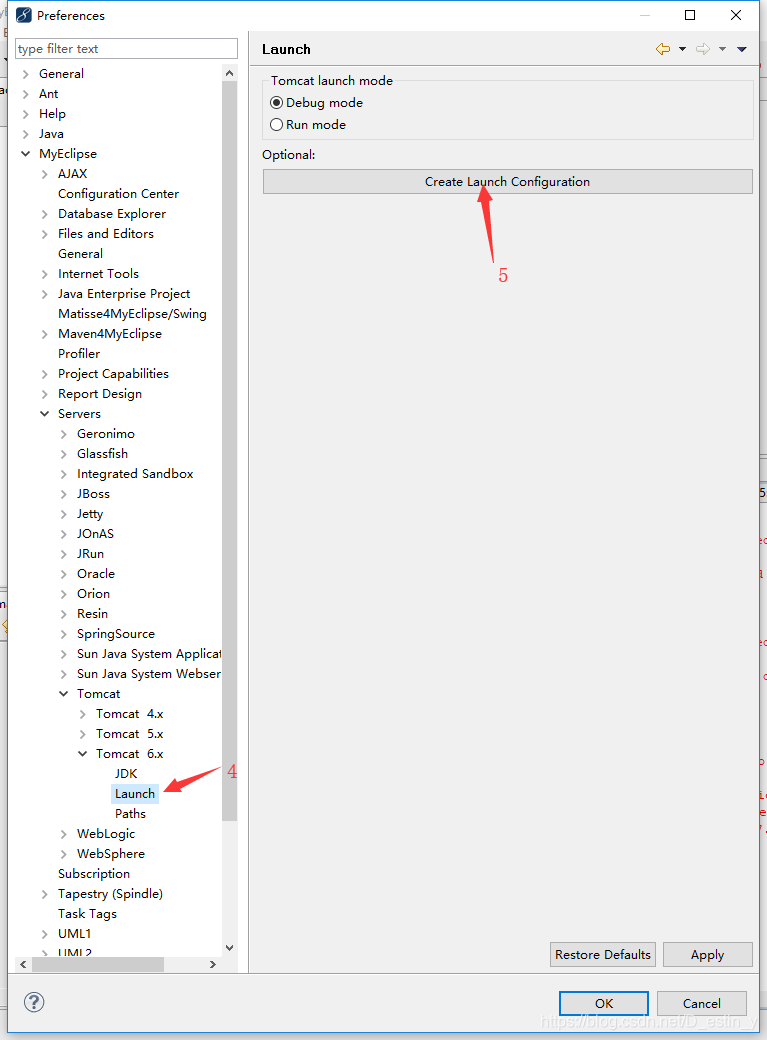
Task: Expand the Help tree node
Action: [26, 114]
